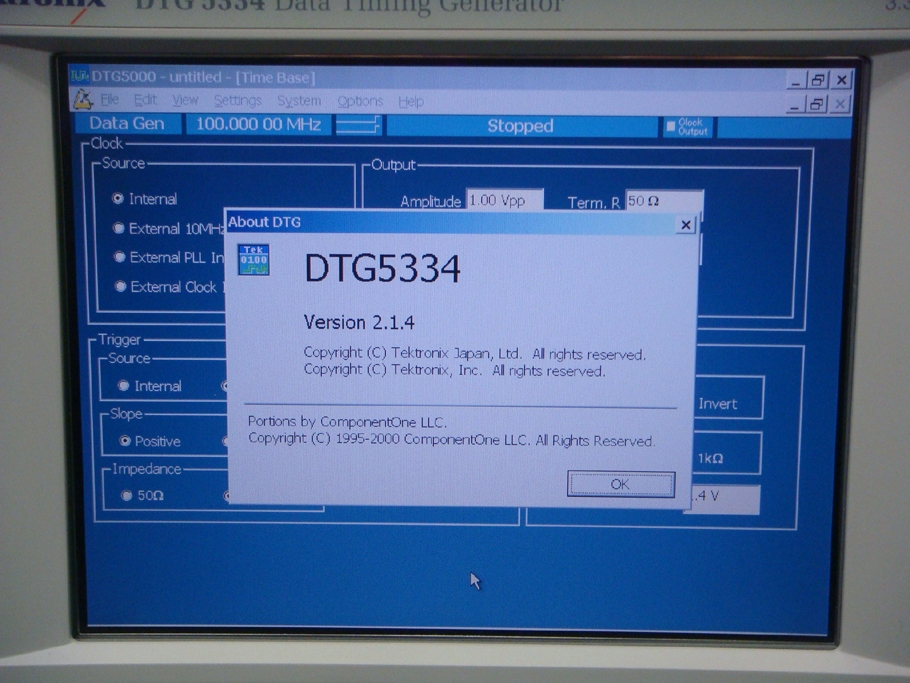Click the 100.000 00 MHz frequency display
This screenshot has width=910, height=683.
(x=258, y=124)
